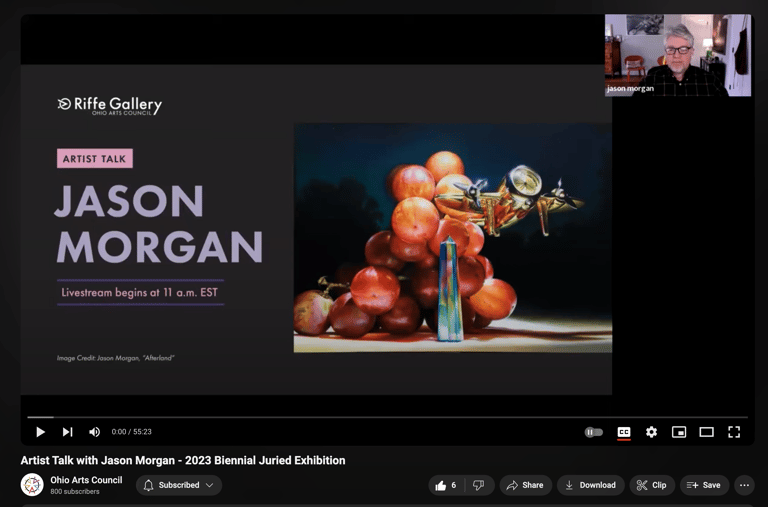768x507 pixels.
Task: Skip to the next video
Action: (68, 432)
